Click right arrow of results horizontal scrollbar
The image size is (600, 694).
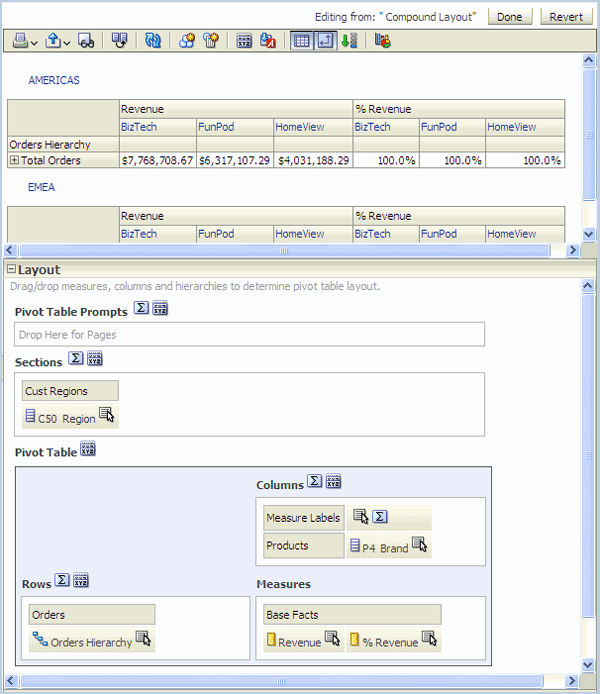[x=573, y=250]
